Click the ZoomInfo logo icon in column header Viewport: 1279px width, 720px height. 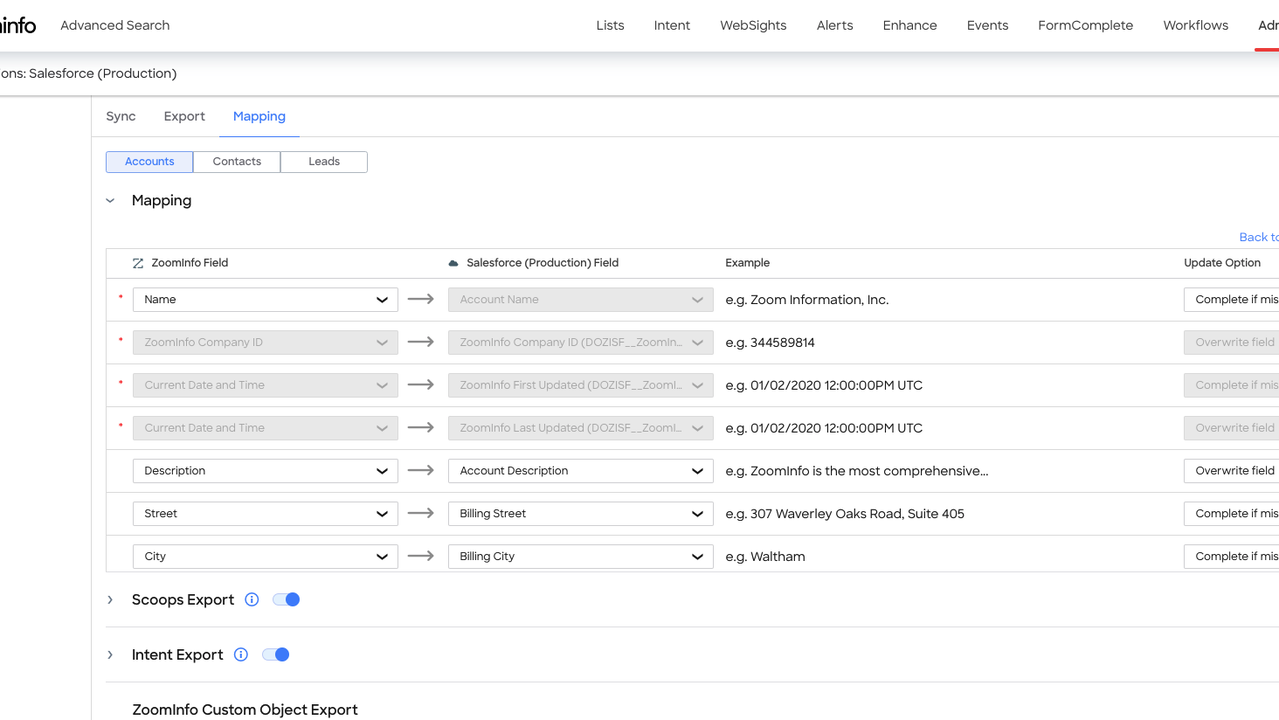pyautogui.click(x=138, y=263)
